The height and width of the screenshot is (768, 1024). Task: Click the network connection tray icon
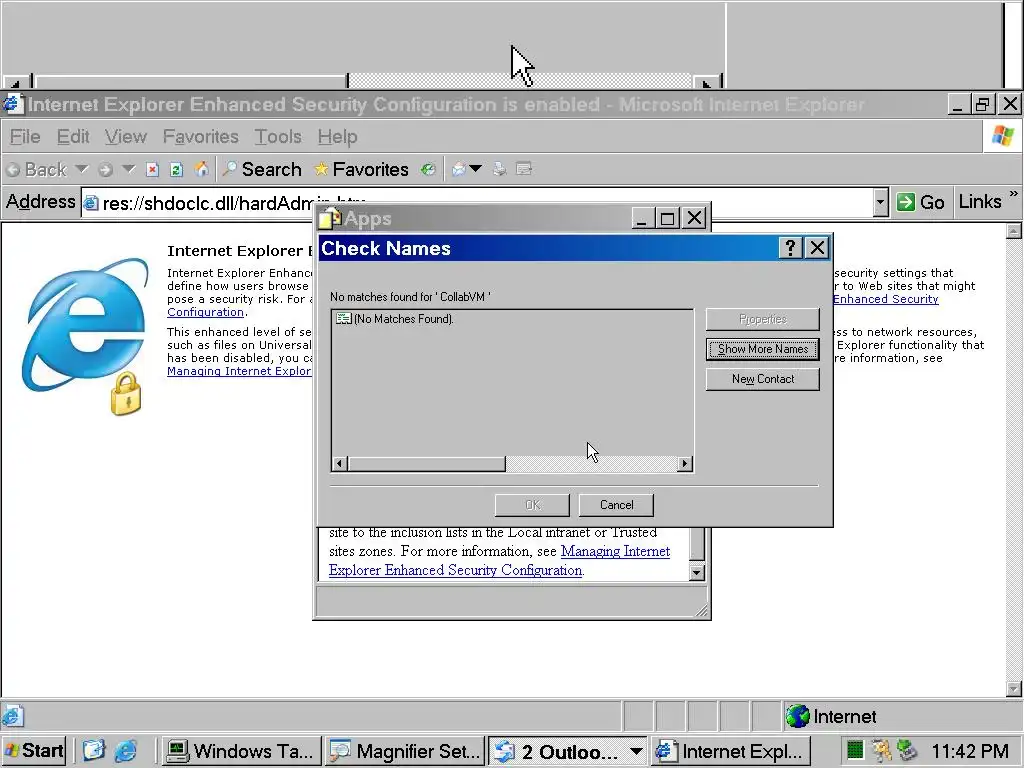click(x=907, y=751)
